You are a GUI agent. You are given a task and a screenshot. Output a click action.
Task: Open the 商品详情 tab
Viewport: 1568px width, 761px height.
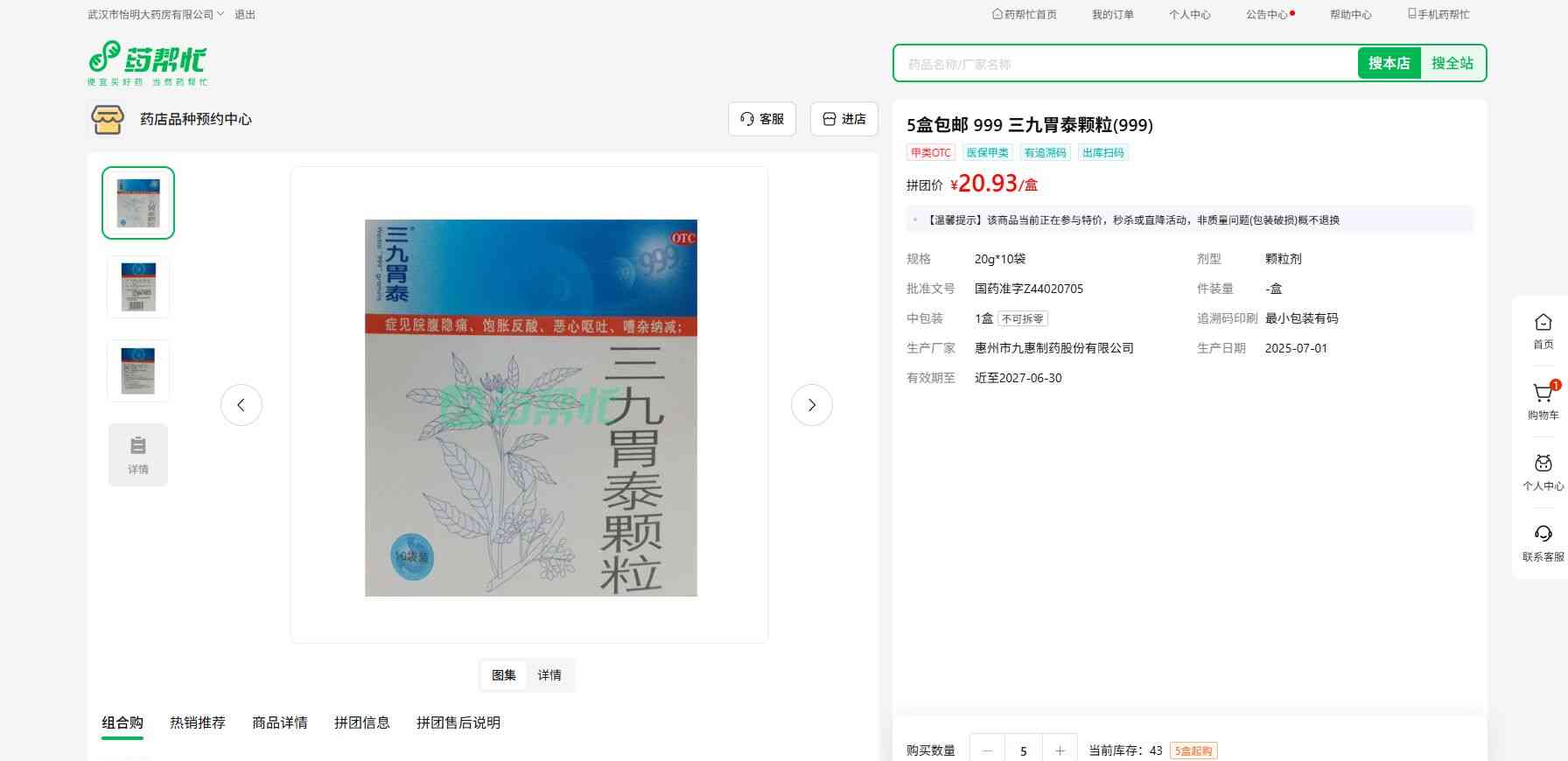[x=280, y=723]
